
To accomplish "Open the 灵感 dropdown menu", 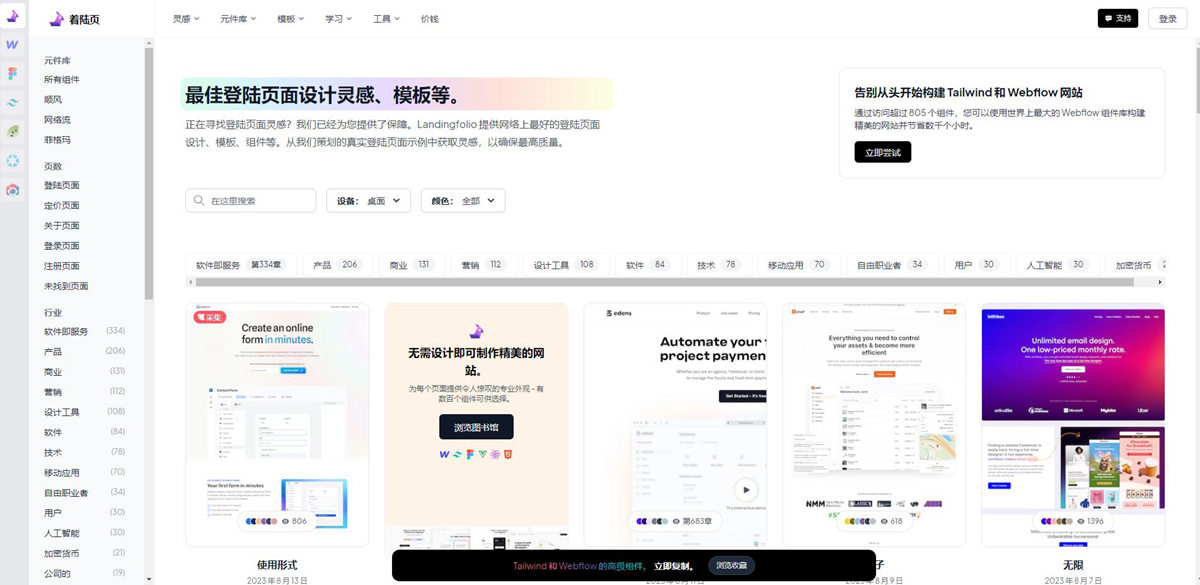I will [x=186, y=19].
